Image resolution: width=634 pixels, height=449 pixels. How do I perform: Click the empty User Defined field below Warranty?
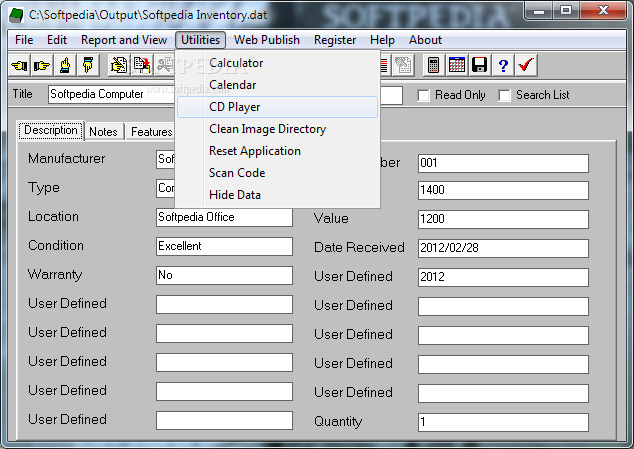(224, 304)
